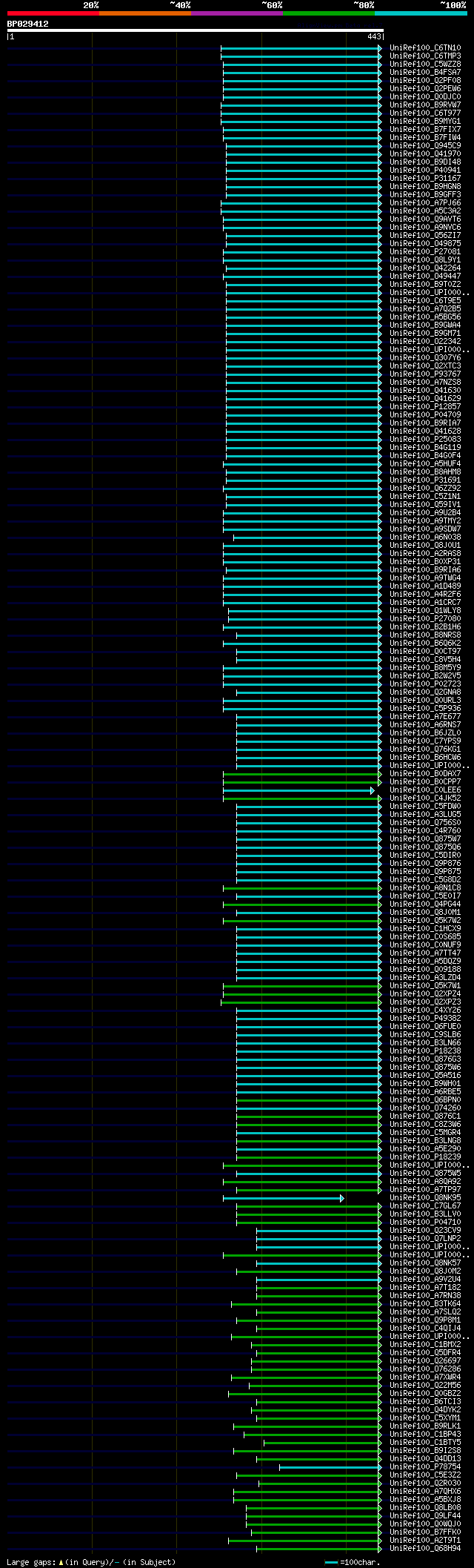Screen dimensions: 474x1568
Task: Select the UniRef100_P18238 label
Action: (425, 1051)
